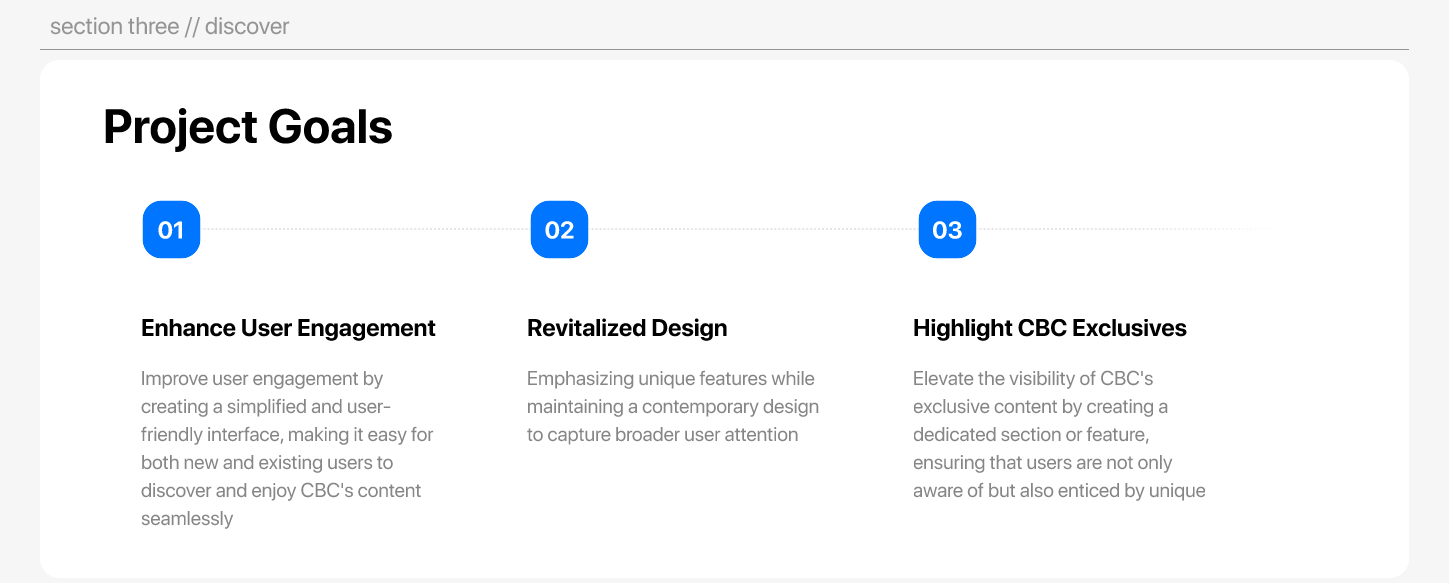Image resolution: width=1449 pixels, height=583 pixels.
Task: Select the "Revitalized Design" heading
Action: 627,328
